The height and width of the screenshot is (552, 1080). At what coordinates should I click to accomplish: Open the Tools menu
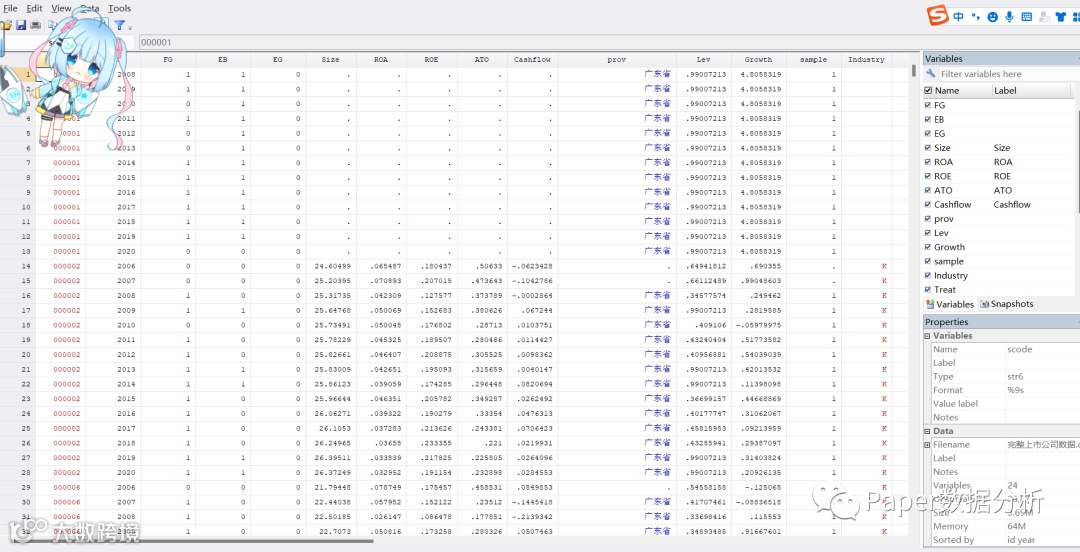click(x=119, y=8)
